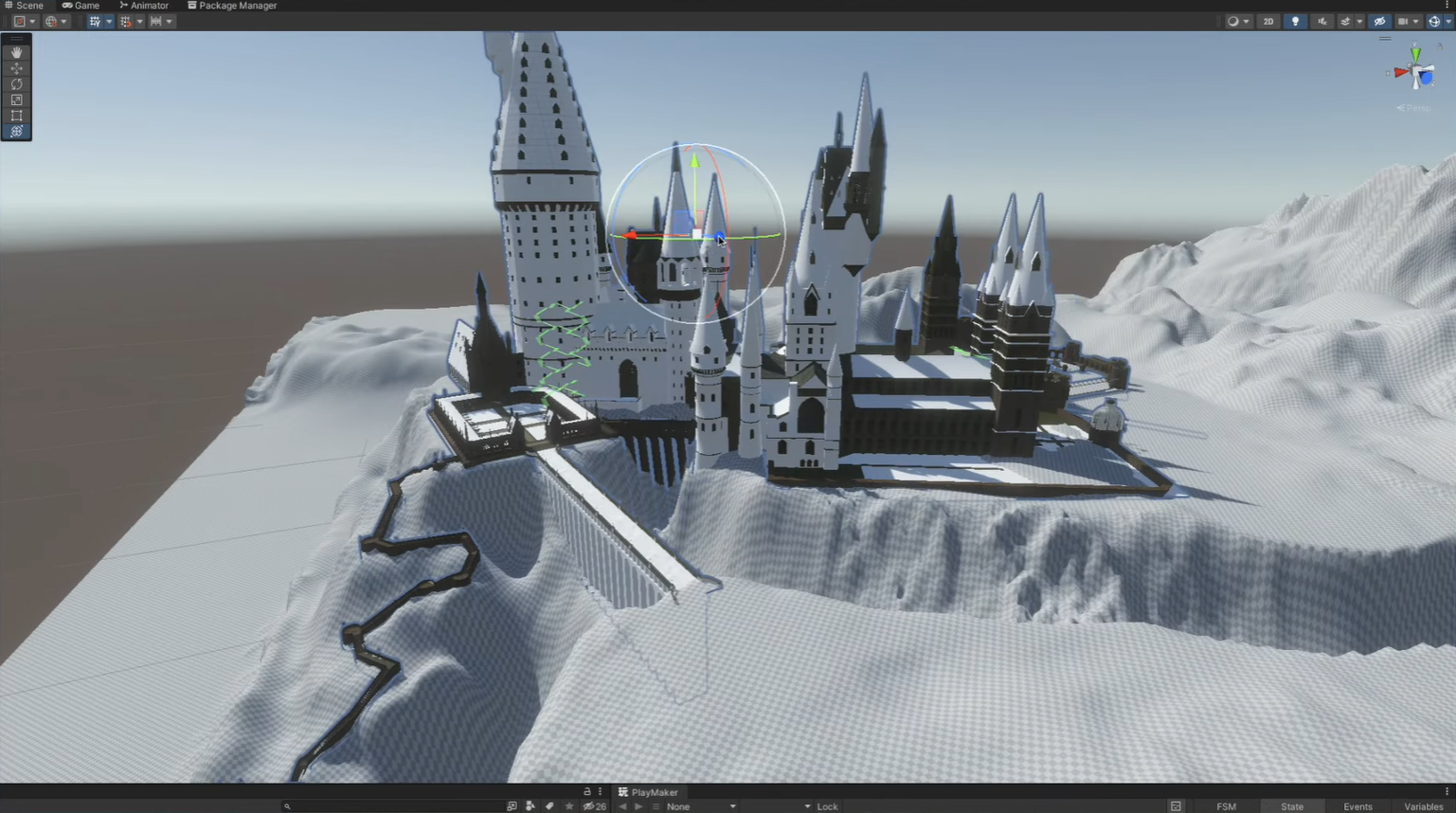The width and height of the screenshot is (1456, 813).
Task: Toggle Persp projection label
Action: 1414,108
